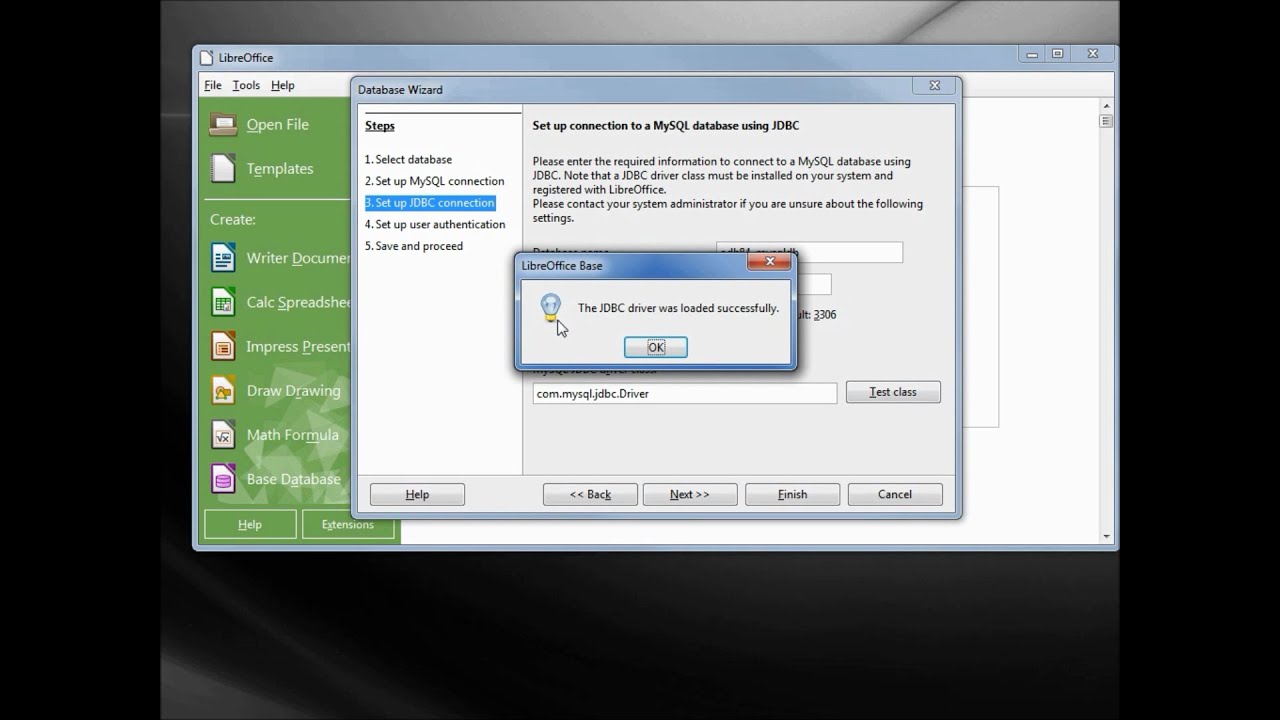Click the Start Center vertical scrollbar
The image size is (1280, 720).
1106,320
